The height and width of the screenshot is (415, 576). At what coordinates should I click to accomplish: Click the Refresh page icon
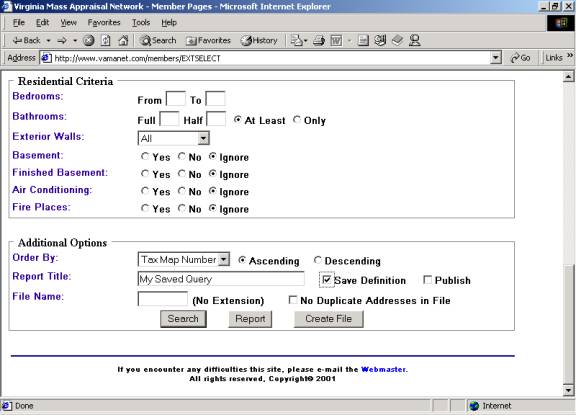click(x=106, y=40)
